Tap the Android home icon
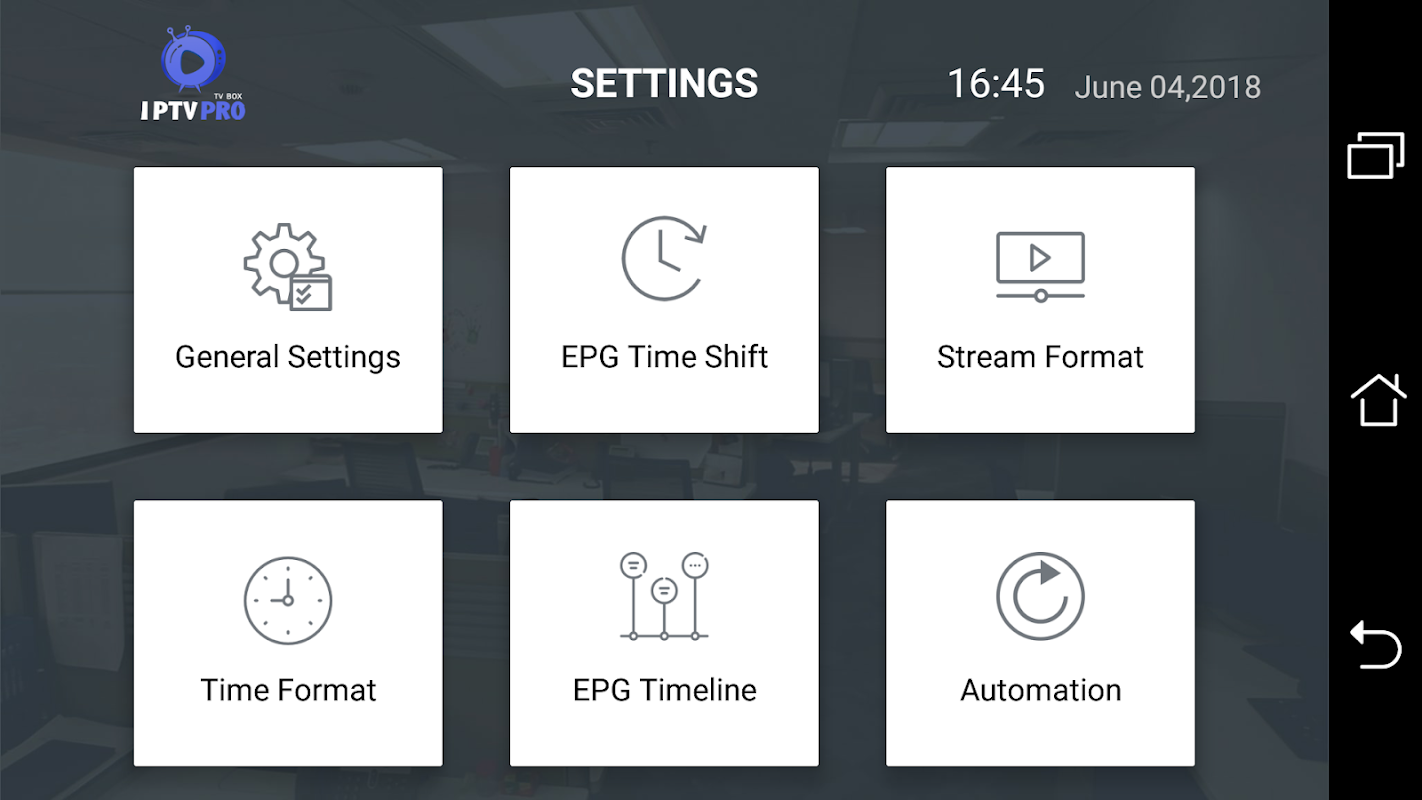1422x800 pixels. pyautogui.click(x=1377, y=400)
